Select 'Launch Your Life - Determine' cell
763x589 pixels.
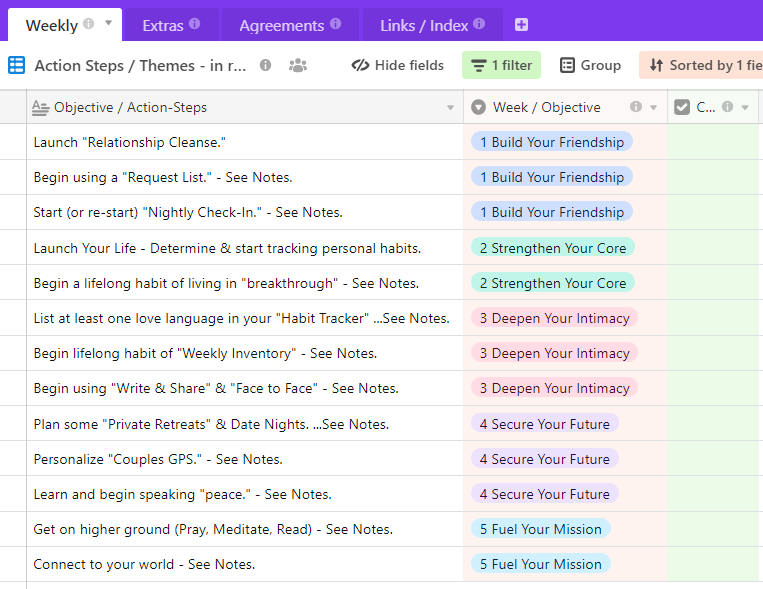(245, 248)
